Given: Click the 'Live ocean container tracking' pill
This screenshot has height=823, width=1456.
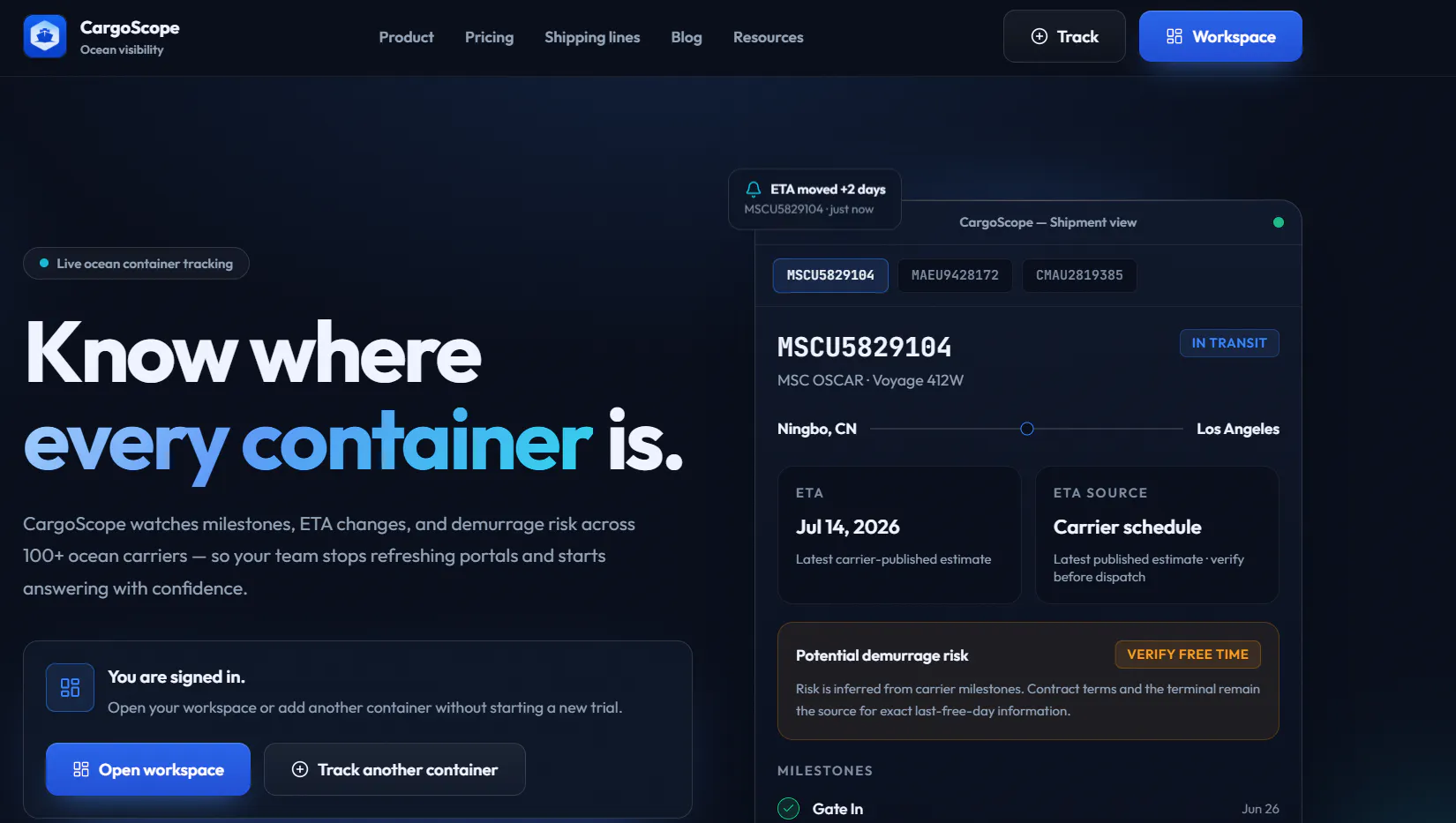Looking at the screenshot, I should tap(136, 263).
